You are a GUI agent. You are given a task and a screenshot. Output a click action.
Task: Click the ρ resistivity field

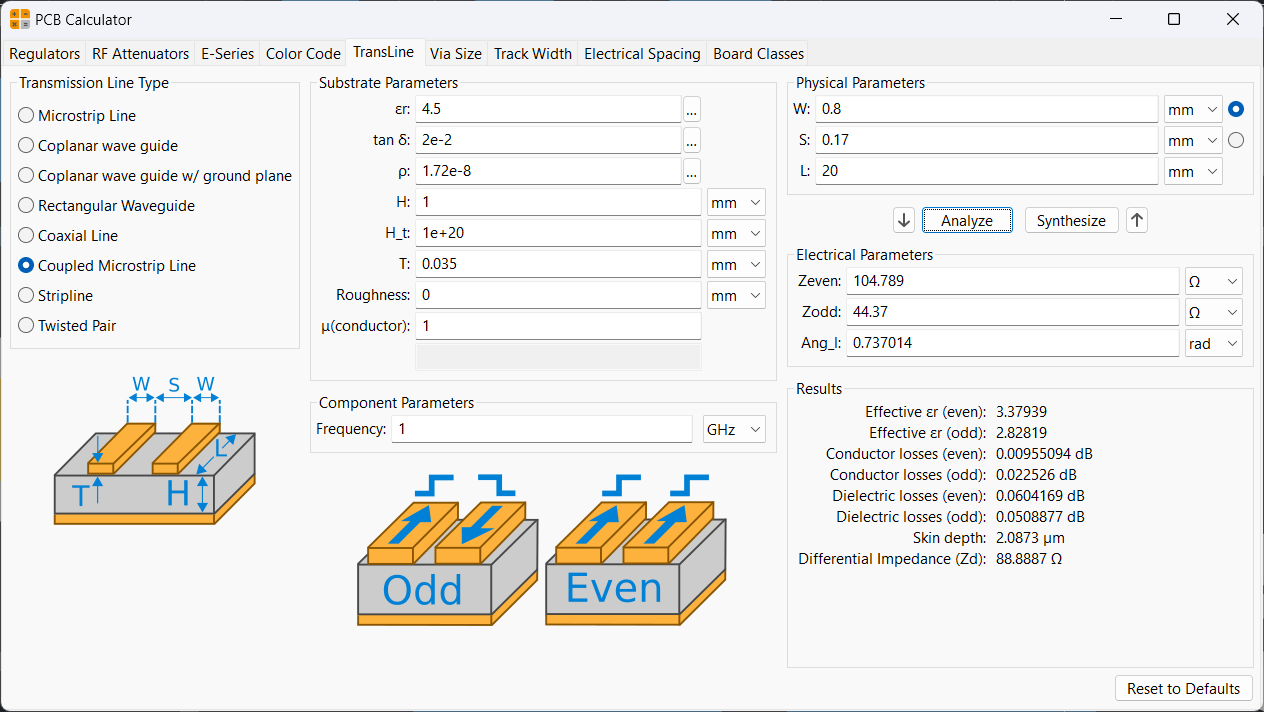[x=548, y=171]
